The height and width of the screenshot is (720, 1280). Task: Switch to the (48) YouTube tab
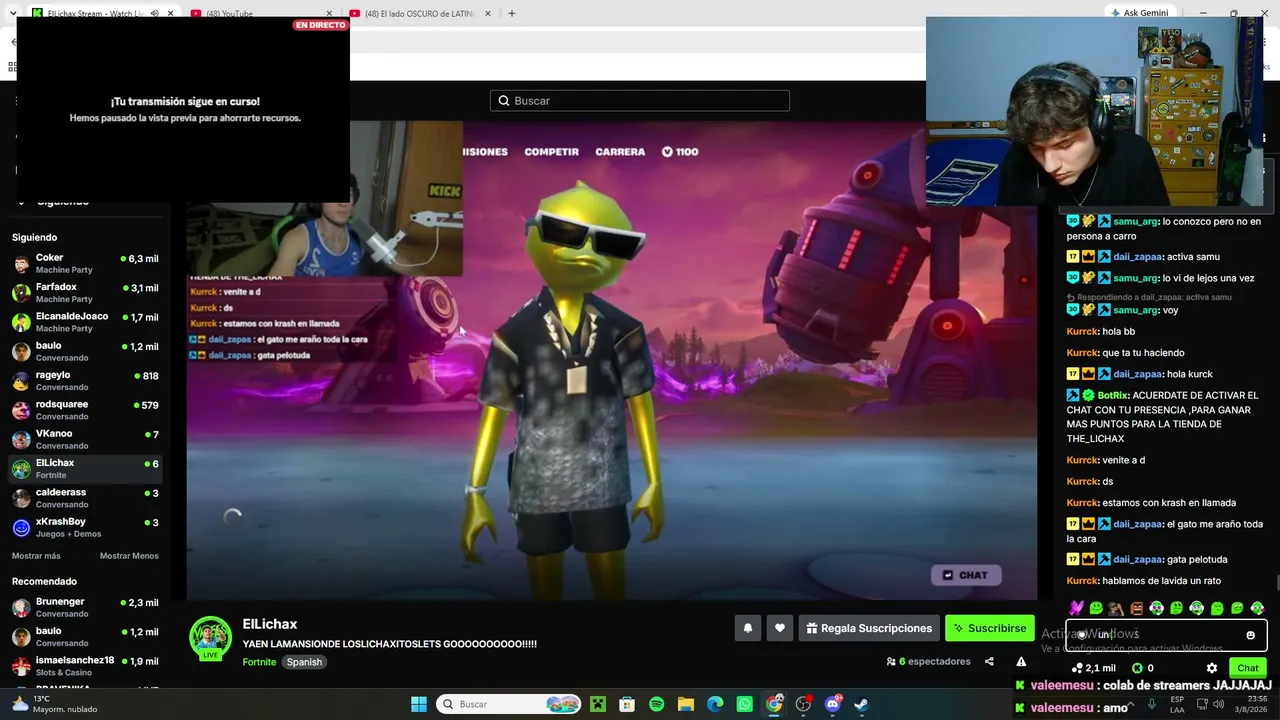pyautogui.click(x=260, y=13)
